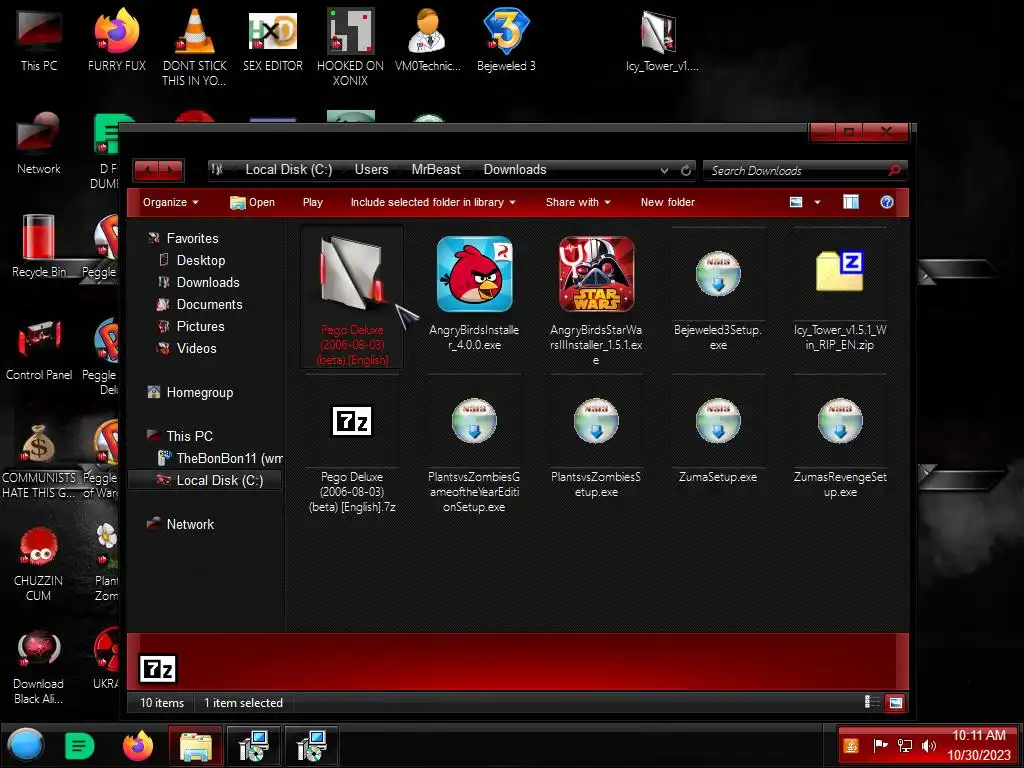Launch COMMUNISTS HATE THIS G money bag shortcut
Image resolution: width=1024 pixels, height=768 pixels.
[39, 460]
